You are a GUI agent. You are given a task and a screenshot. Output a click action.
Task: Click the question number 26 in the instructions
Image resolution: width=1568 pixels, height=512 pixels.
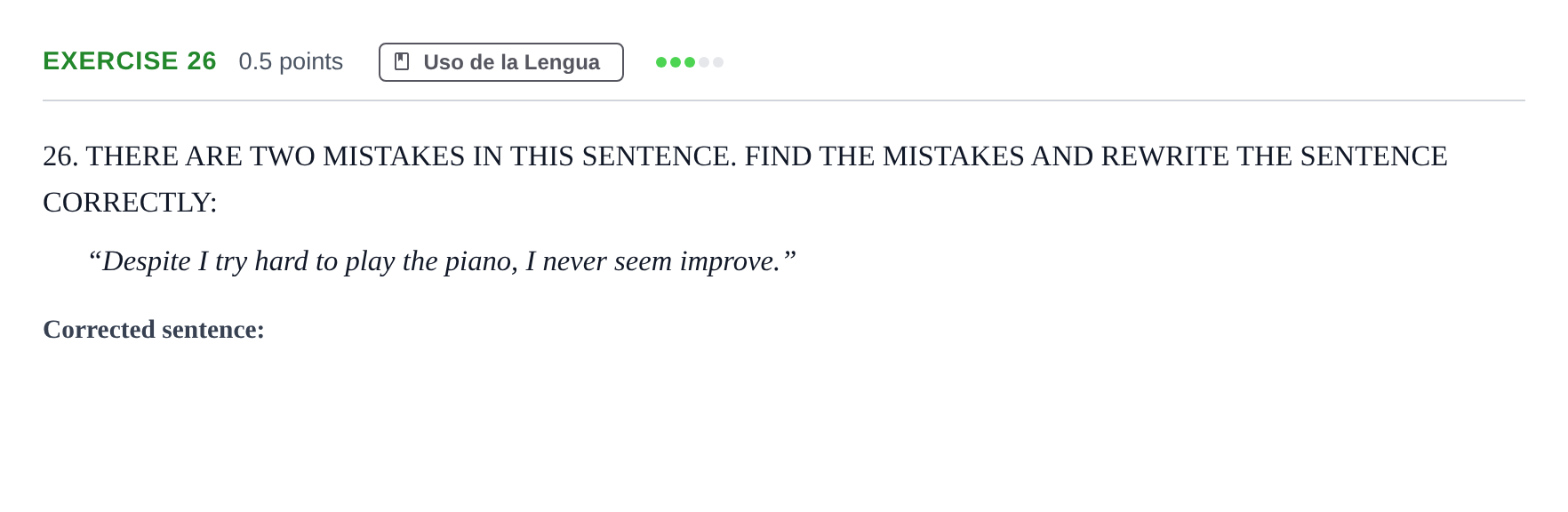click(x=60, y=156)
